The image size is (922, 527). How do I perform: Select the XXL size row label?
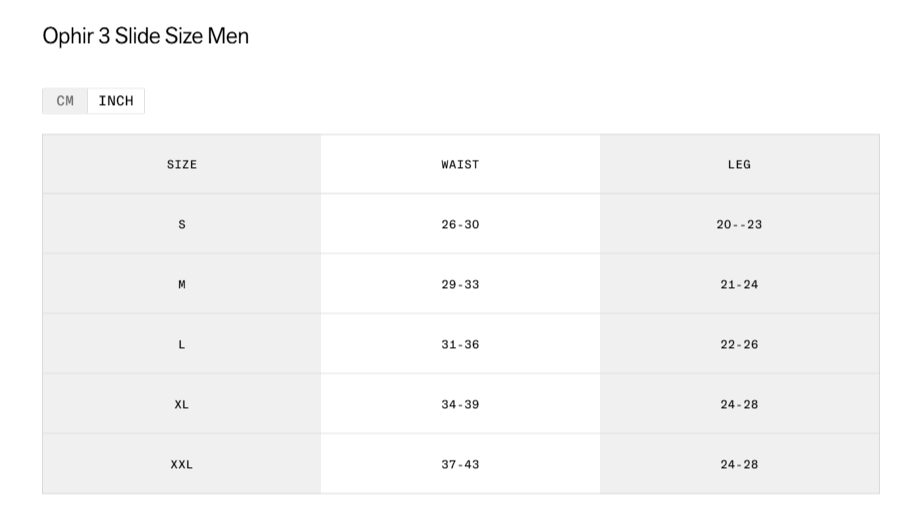tap(182, 464)
